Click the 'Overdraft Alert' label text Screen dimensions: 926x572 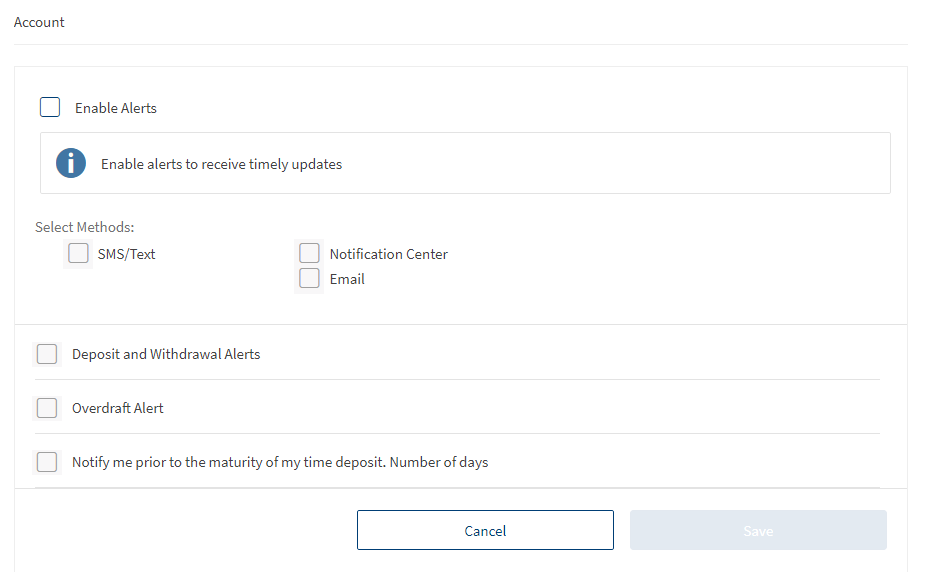(x=118, y=408)
